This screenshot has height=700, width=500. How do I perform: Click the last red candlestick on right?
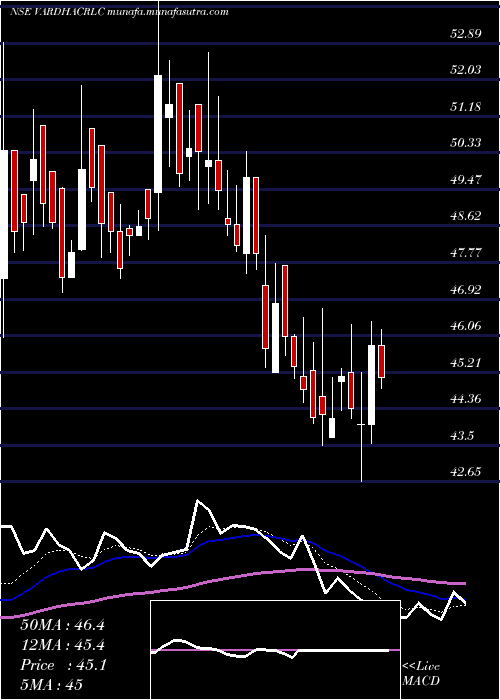(x=382, y=361)
